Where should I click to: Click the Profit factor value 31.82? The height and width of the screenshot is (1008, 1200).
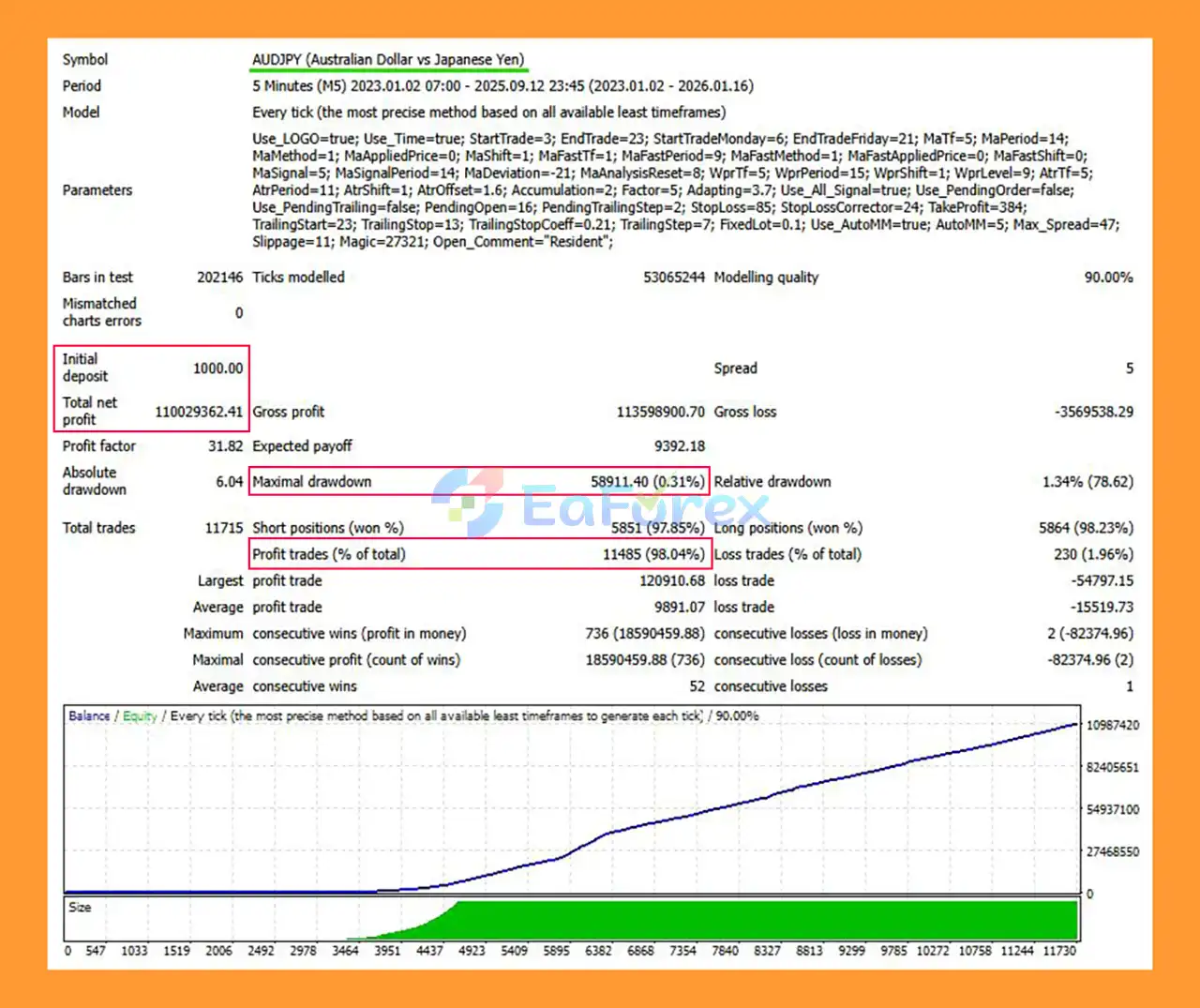[225, 446]
